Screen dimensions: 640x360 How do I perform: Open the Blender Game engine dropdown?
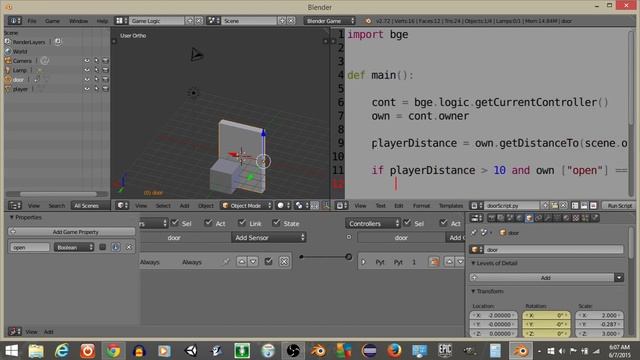click(x=329, y=20)
